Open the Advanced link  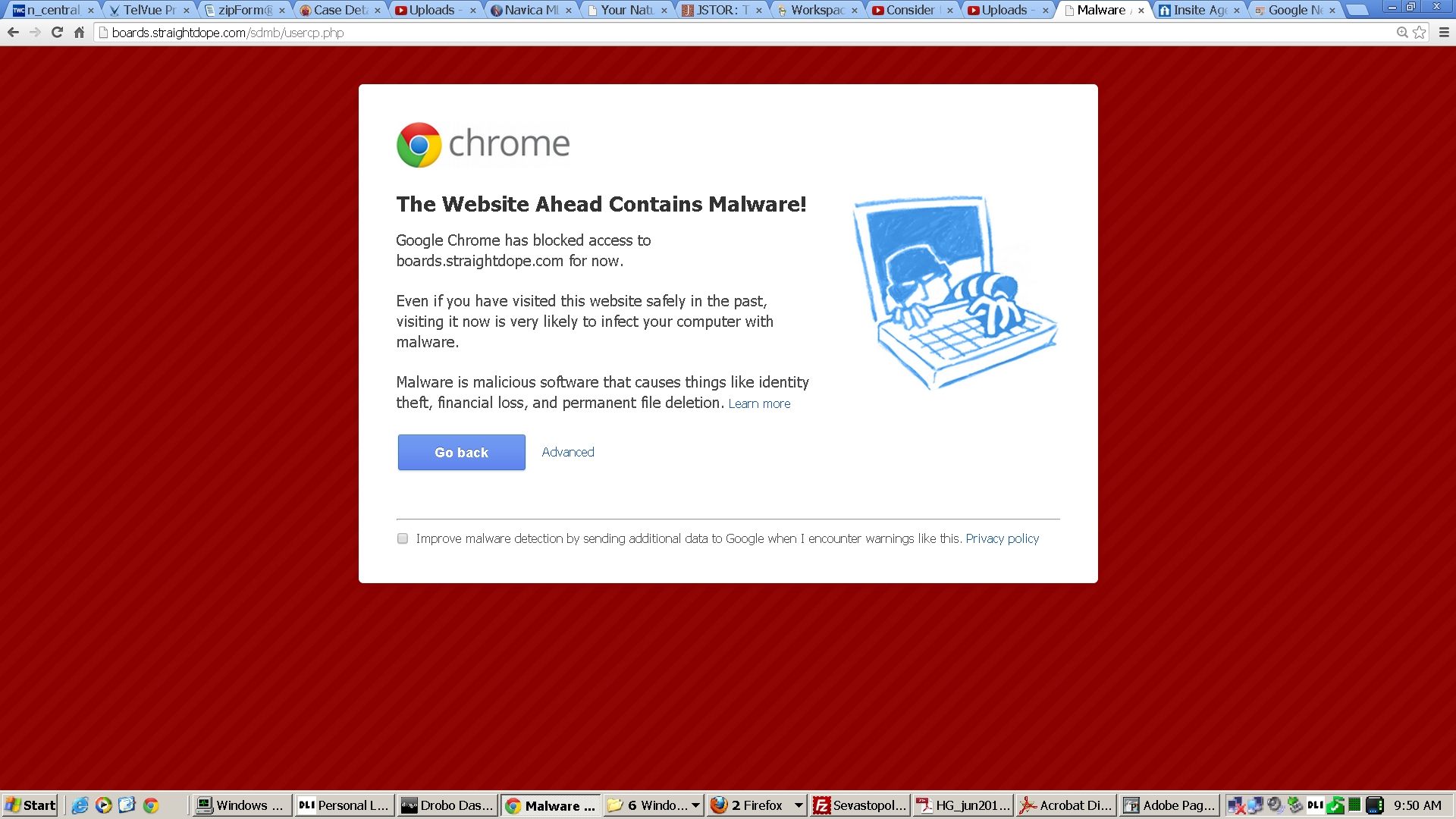[x=568, y=452]
